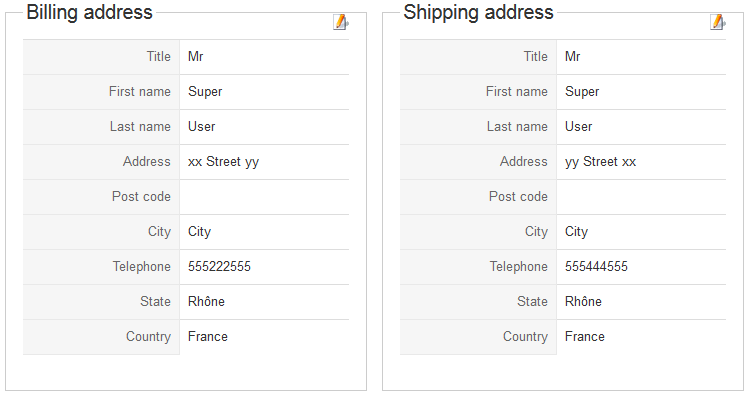
Task: Click shipping Country value France
Action: (x=585, y=336)
